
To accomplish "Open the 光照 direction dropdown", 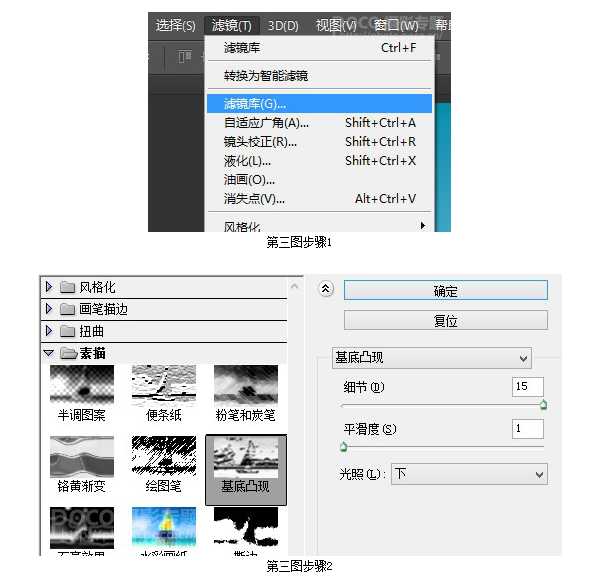I will 469,474.
